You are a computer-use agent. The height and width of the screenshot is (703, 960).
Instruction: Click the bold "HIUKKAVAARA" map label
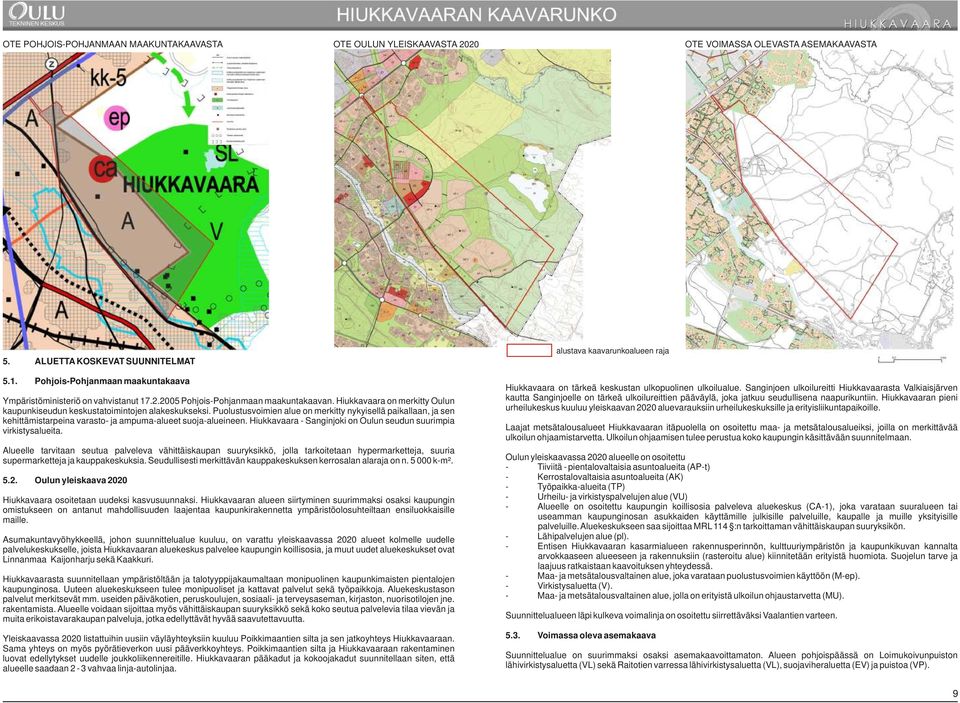click(191, 184)
